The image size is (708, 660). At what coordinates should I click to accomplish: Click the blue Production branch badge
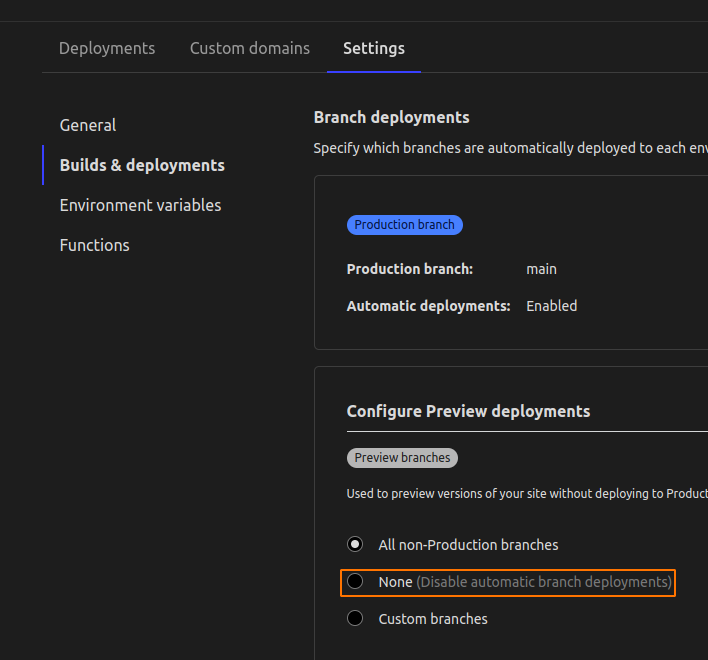[x=404, y=225]
